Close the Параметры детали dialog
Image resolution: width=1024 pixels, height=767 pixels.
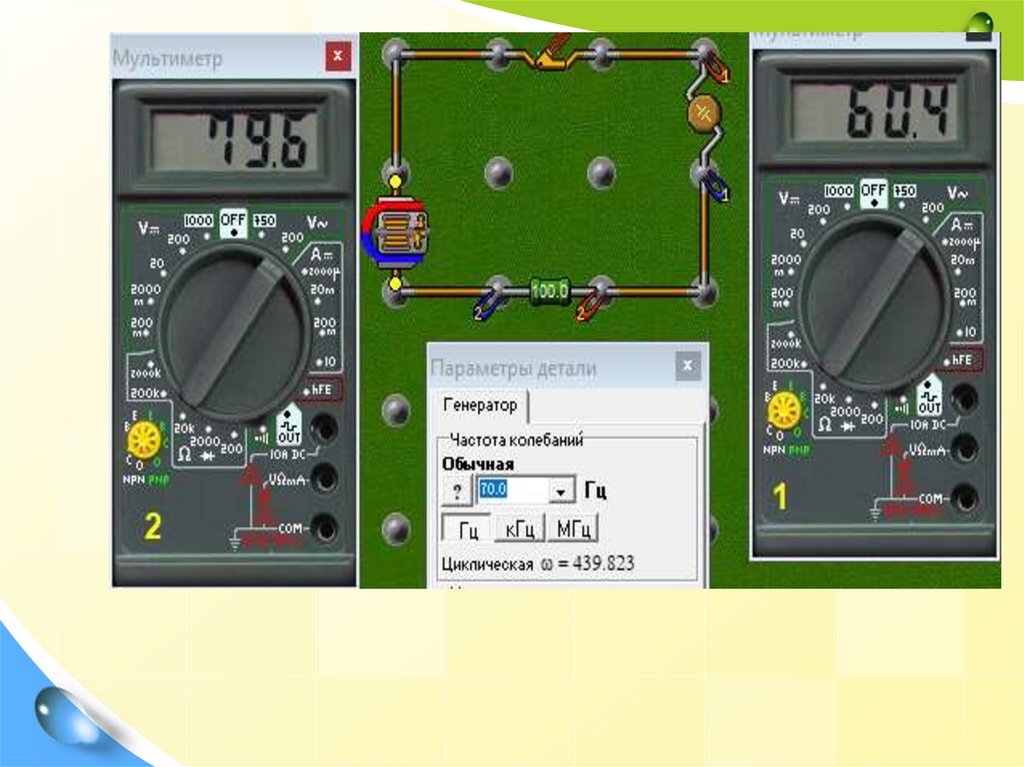[687, 366]
